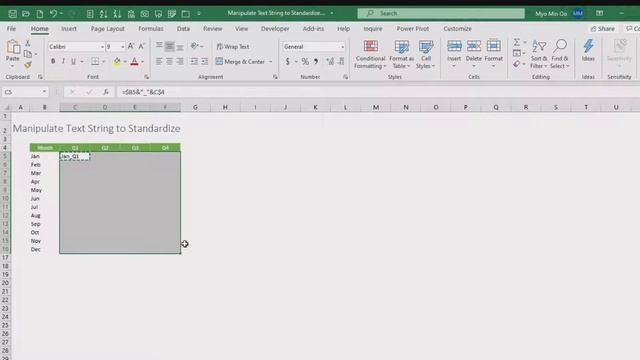Open Number group dialog launcher
This screenshot has height=360, width=640.
(345, 77)
